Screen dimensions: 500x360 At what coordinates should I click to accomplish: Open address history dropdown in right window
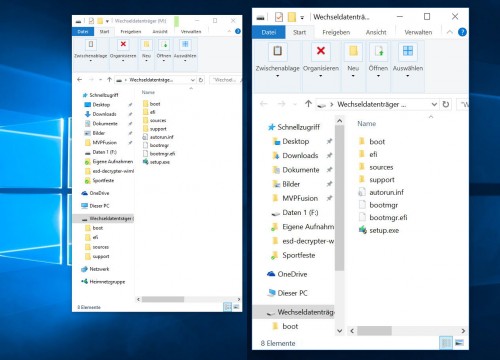434,104
